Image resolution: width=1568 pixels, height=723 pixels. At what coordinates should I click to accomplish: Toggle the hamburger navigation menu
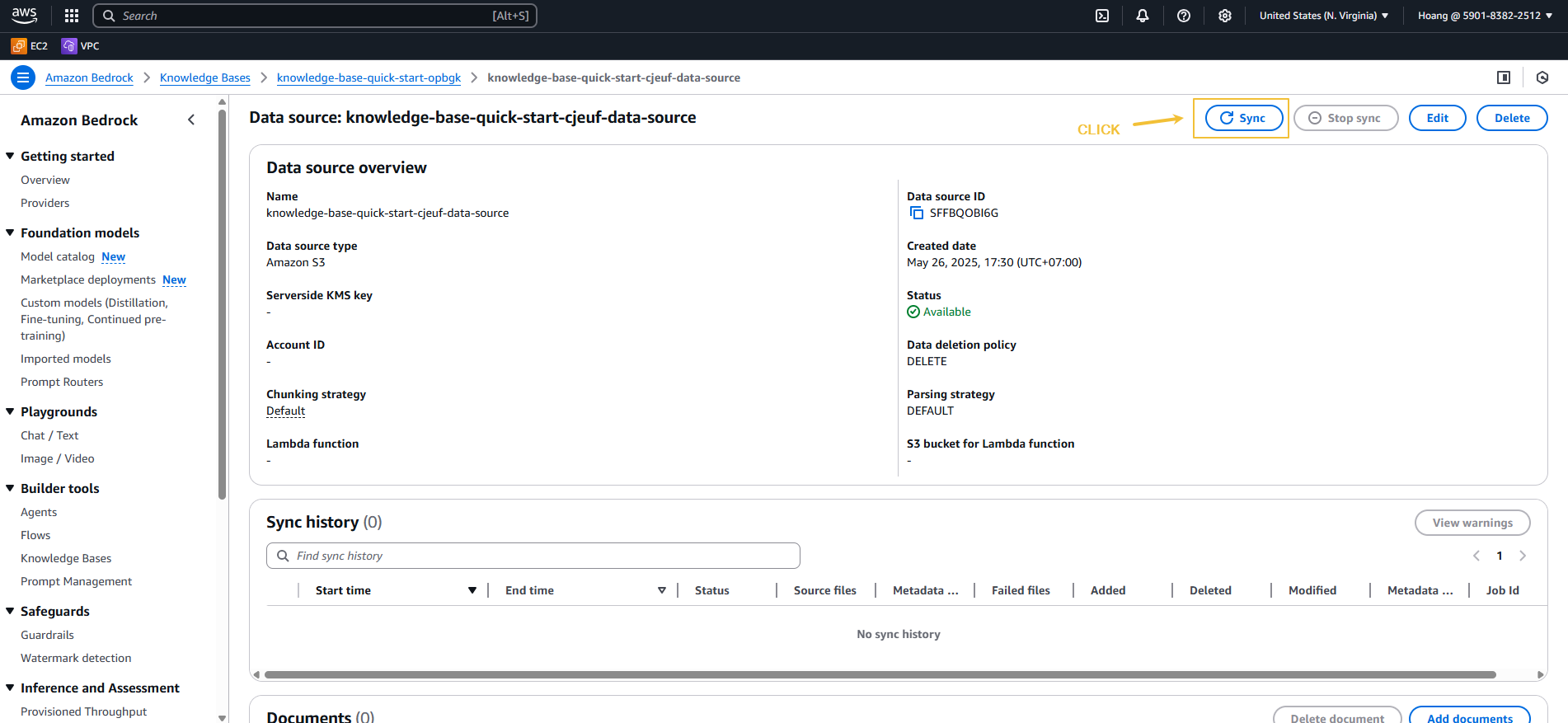23,77
